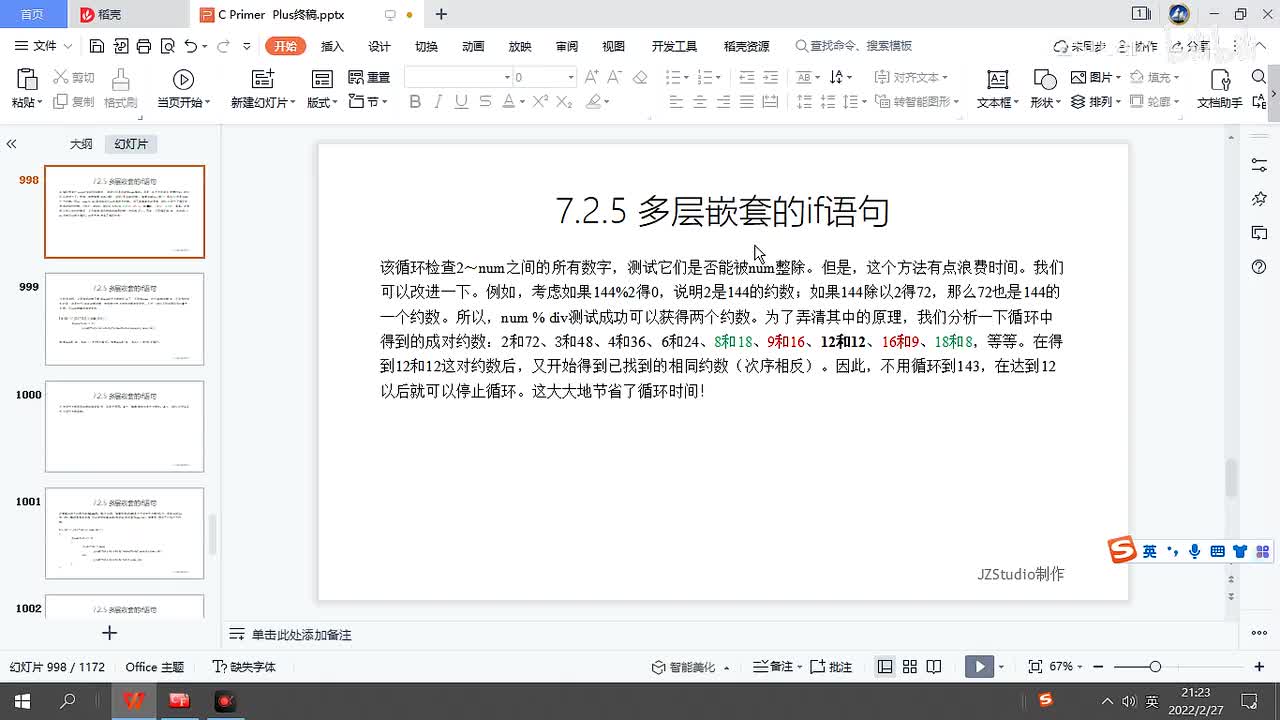
Task: Open the Insert (插入) ribbon tab
Action: 332,46
